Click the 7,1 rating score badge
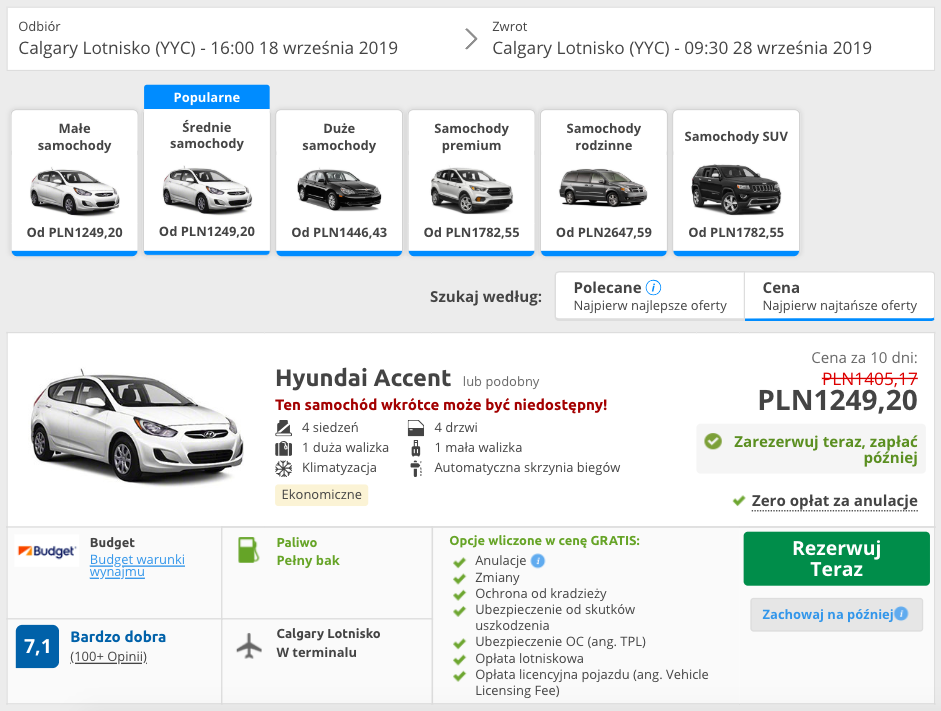This screenshot has width=941, height=711. [x=37, y=646]
